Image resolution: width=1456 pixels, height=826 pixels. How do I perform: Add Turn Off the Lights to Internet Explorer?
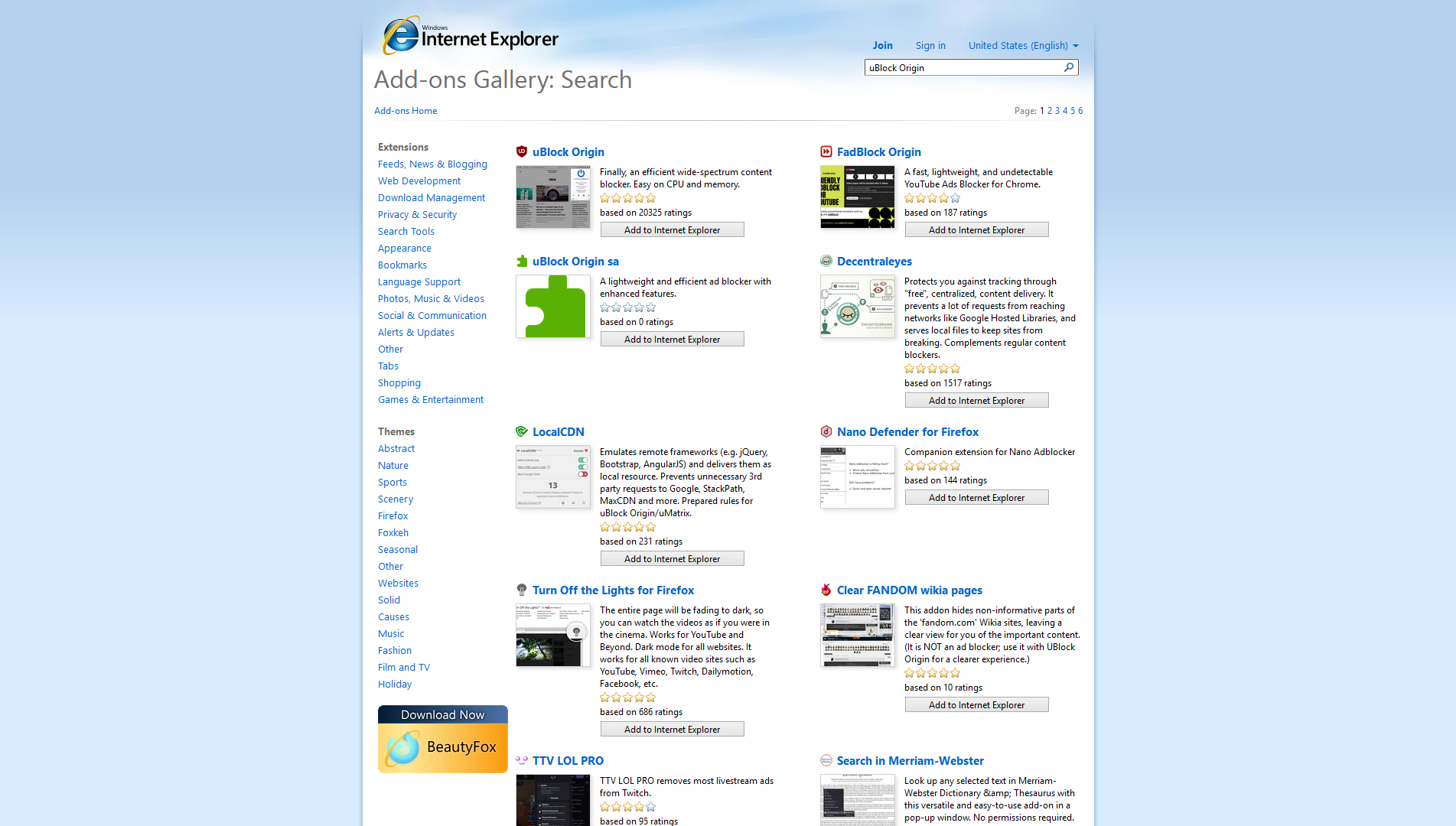click(x=672, y=729)
